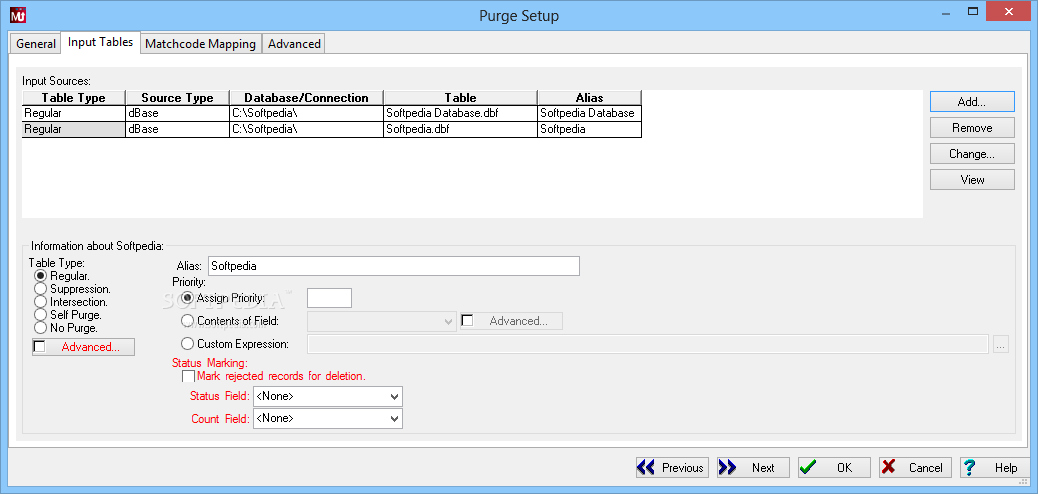Go back with the Previous button
1038x494 pixels.
[672, 468]
